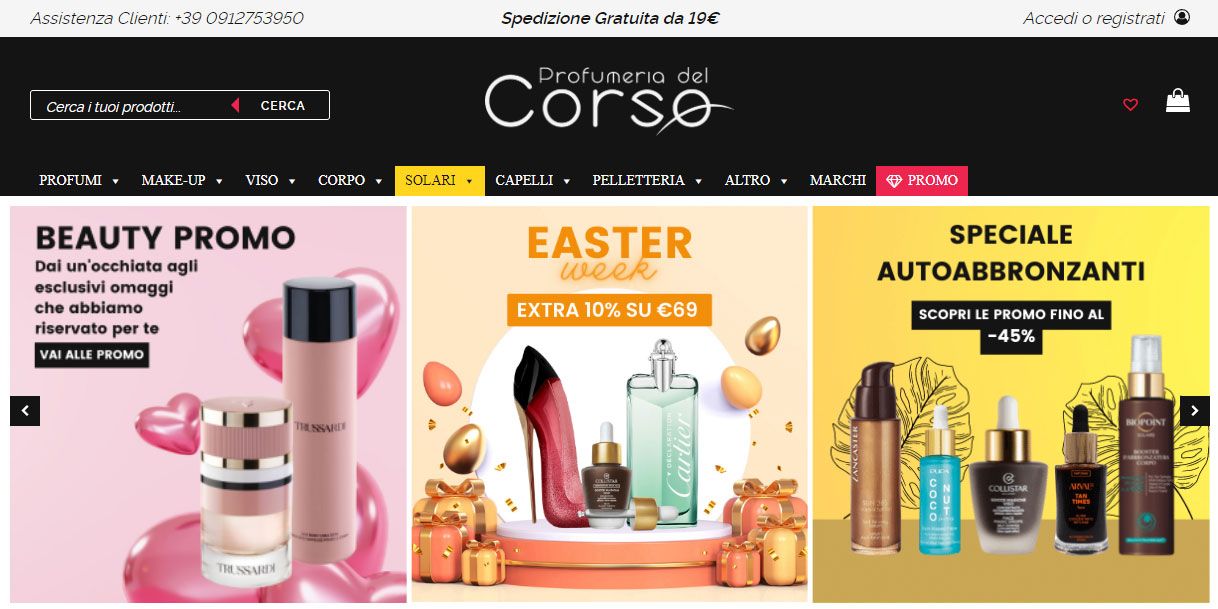Viewport: 1218px width, 609px height.
Task: Click the user account icon
Action: click(1182, 17)
